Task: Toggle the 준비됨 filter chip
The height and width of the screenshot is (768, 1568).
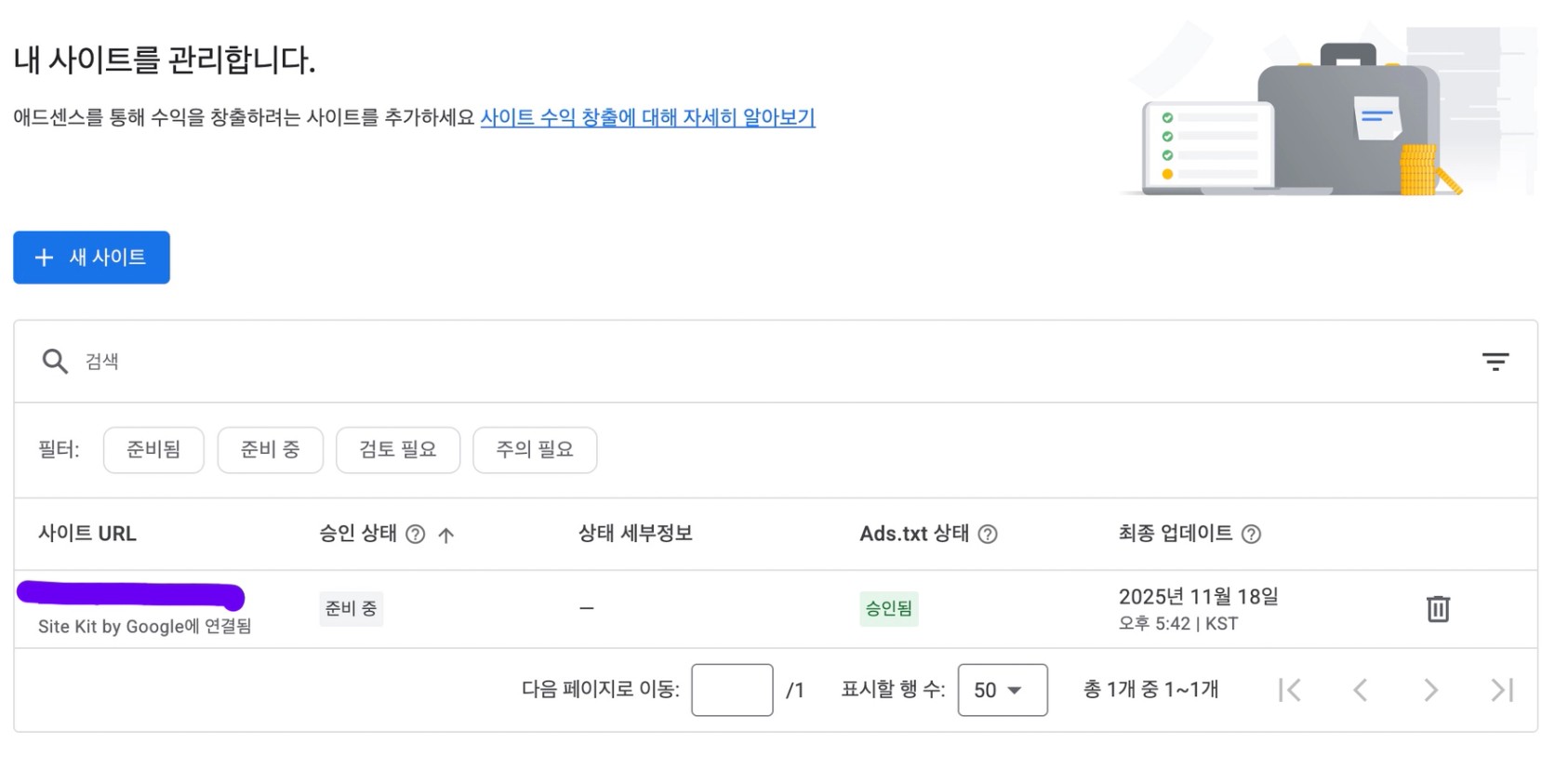Action: 153,450
